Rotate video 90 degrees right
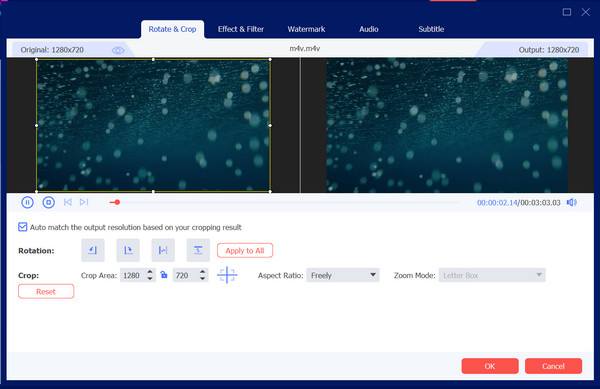 128,250
